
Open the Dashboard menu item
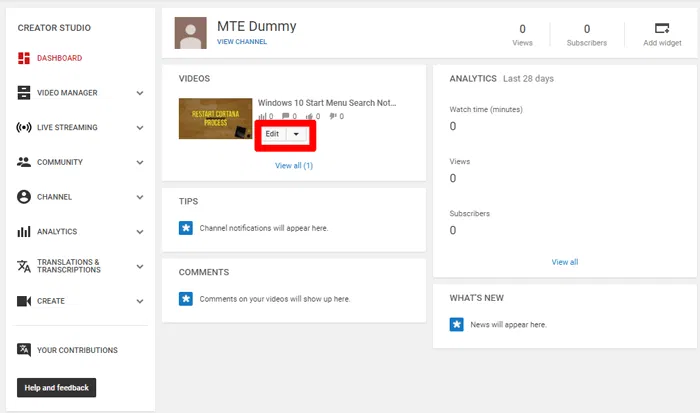tap(59, 58)
